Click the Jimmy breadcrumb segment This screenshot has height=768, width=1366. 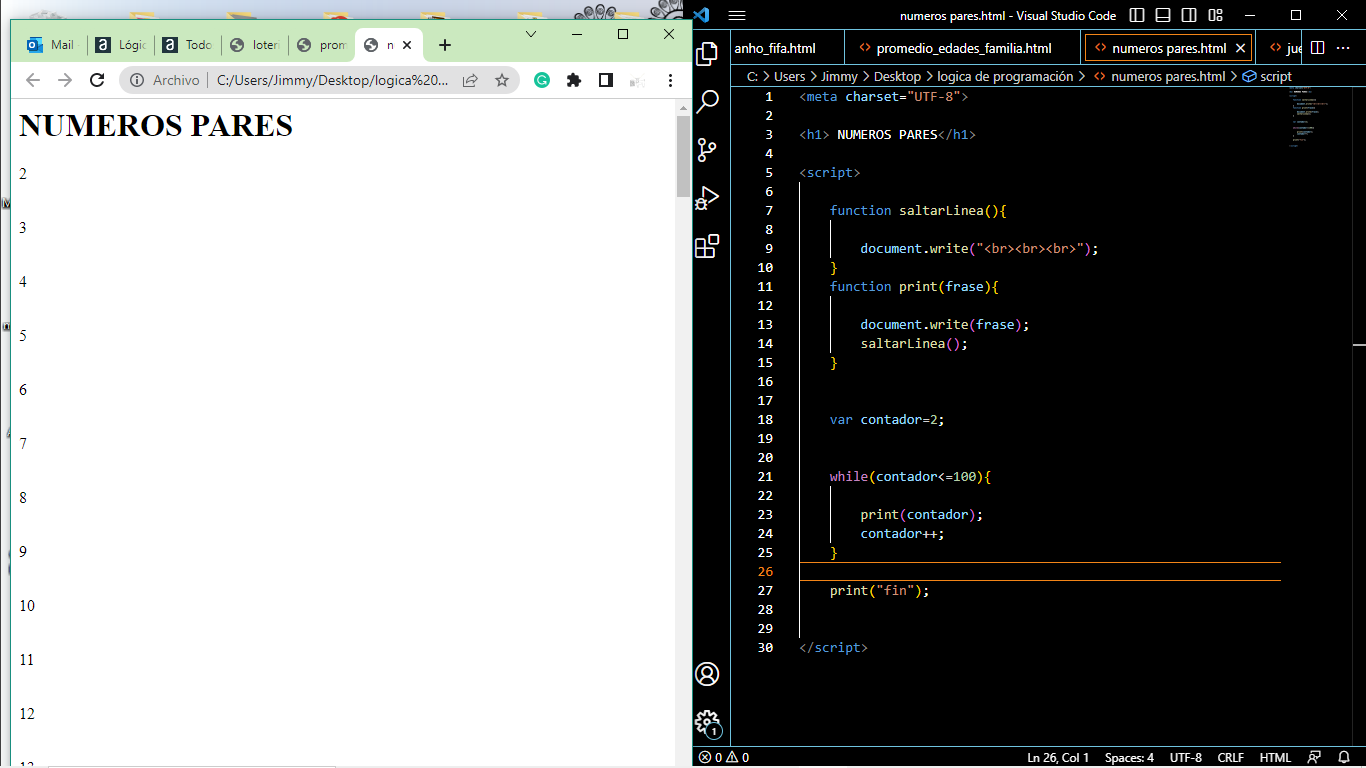[840, 76]
